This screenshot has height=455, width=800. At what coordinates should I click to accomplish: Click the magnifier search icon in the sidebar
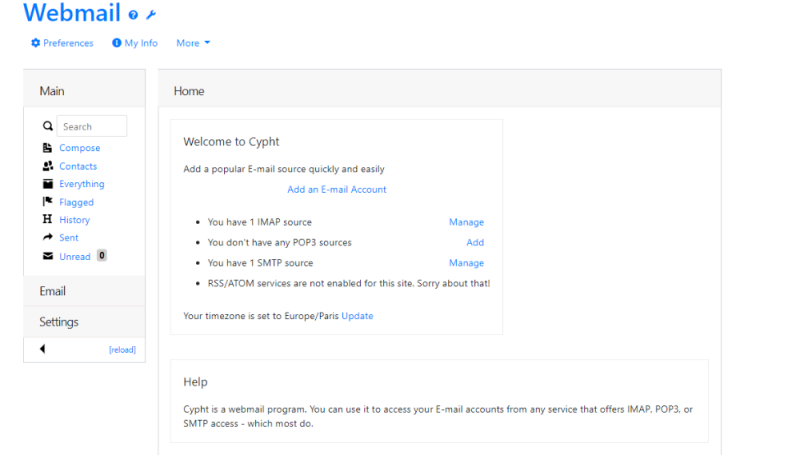point(47,126)
